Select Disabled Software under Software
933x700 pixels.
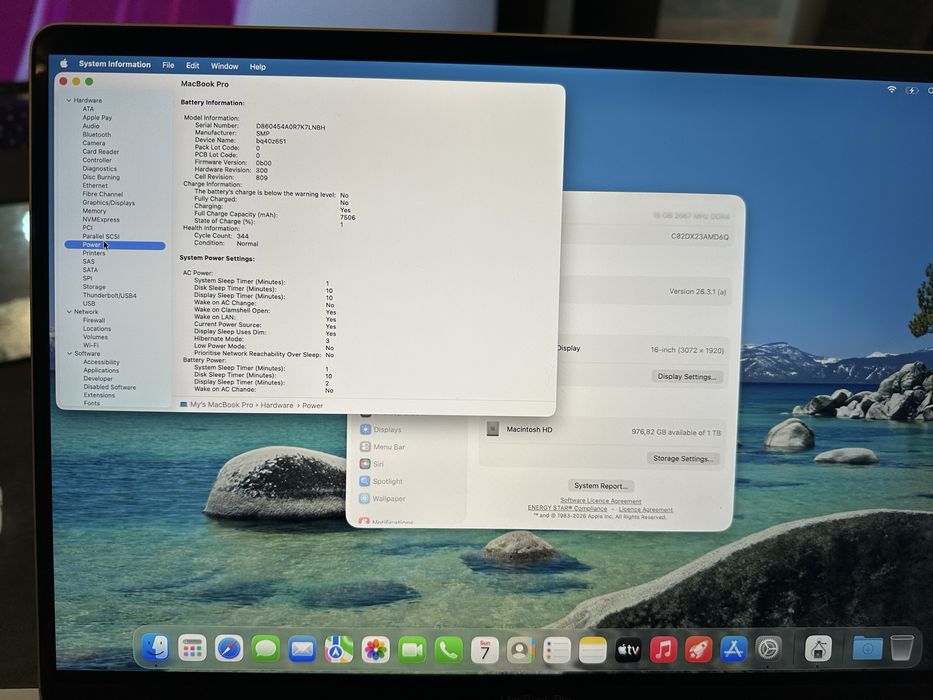pyautogui.click(x=109, y=386)
